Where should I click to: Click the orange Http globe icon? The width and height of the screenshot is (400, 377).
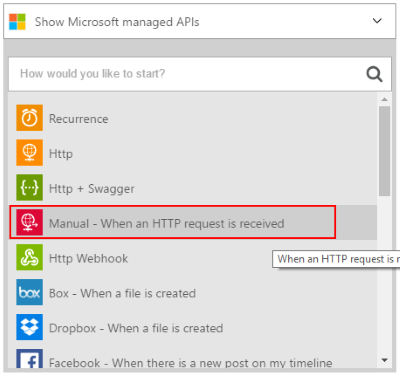29,153
